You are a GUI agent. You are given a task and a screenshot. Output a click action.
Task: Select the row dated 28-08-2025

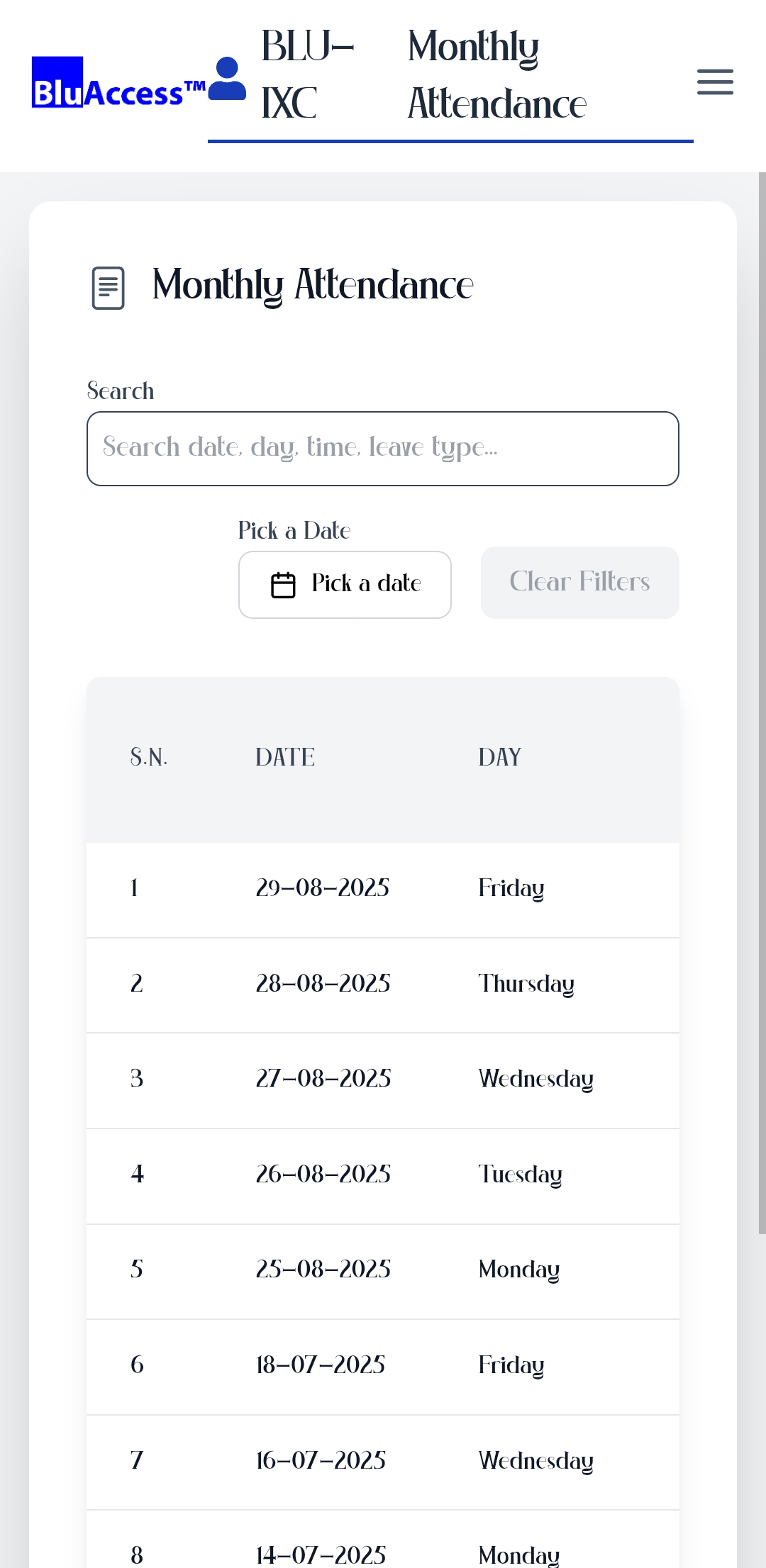[x=383, y=985]
